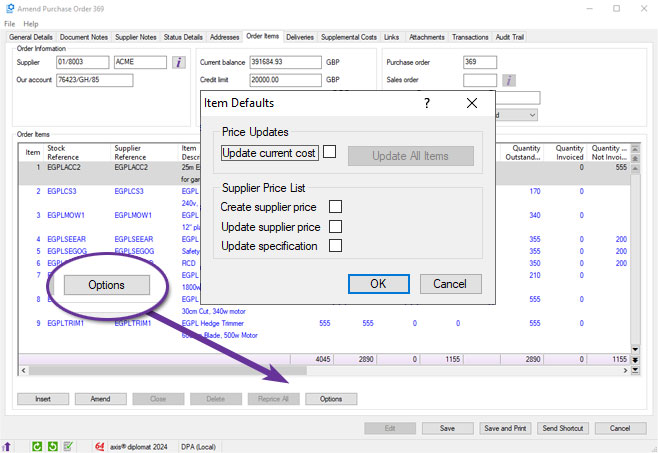Open the File menu
The image size is (658, 453).
coord(10,24)
